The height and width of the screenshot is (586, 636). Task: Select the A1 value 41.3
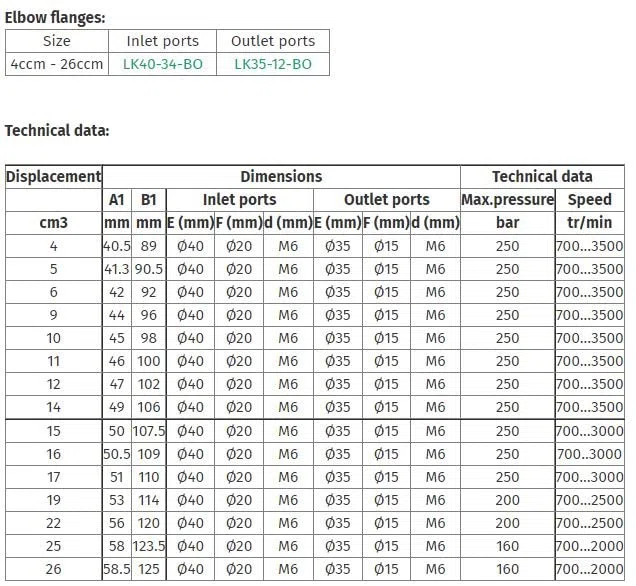(117, 269)
